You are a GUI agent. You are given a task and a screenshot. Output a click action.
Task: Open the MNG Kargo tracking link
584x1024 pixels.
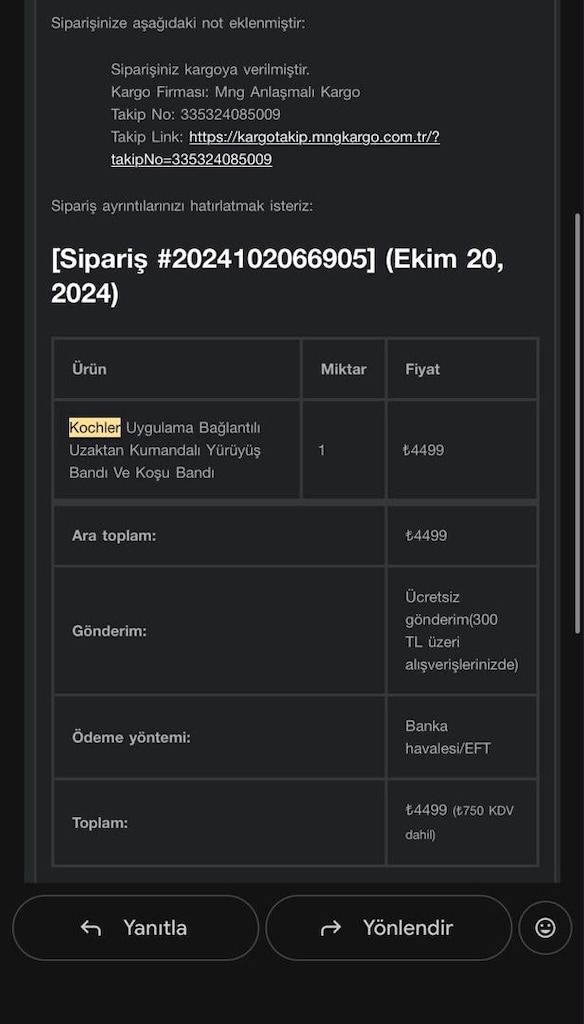click(x=276, y=148)
